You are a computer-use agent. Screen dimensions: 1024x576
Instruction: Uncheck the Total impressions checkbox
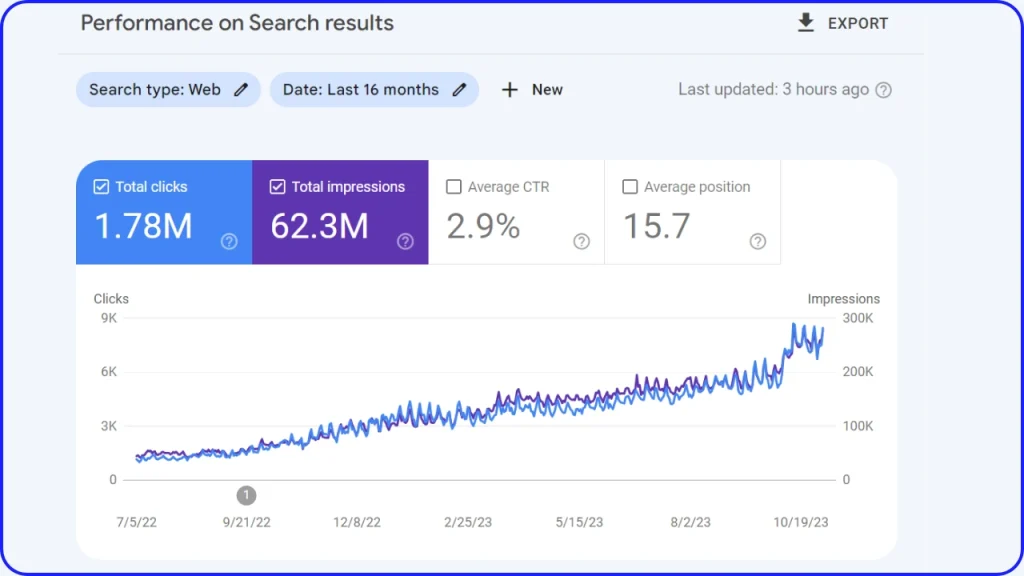point(277,187)
